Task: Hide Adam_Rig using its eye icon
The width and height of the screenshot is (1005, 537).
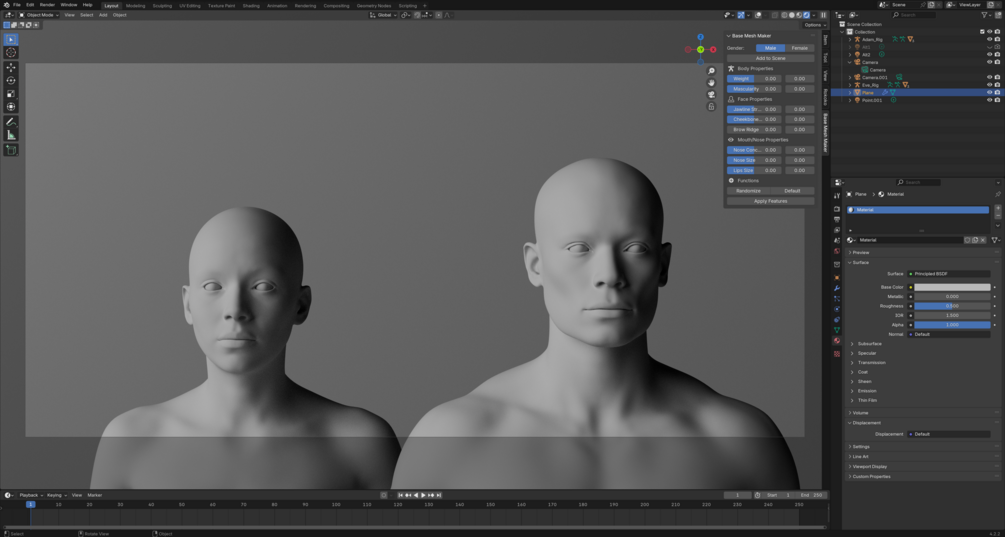Action: coord(989,39)
